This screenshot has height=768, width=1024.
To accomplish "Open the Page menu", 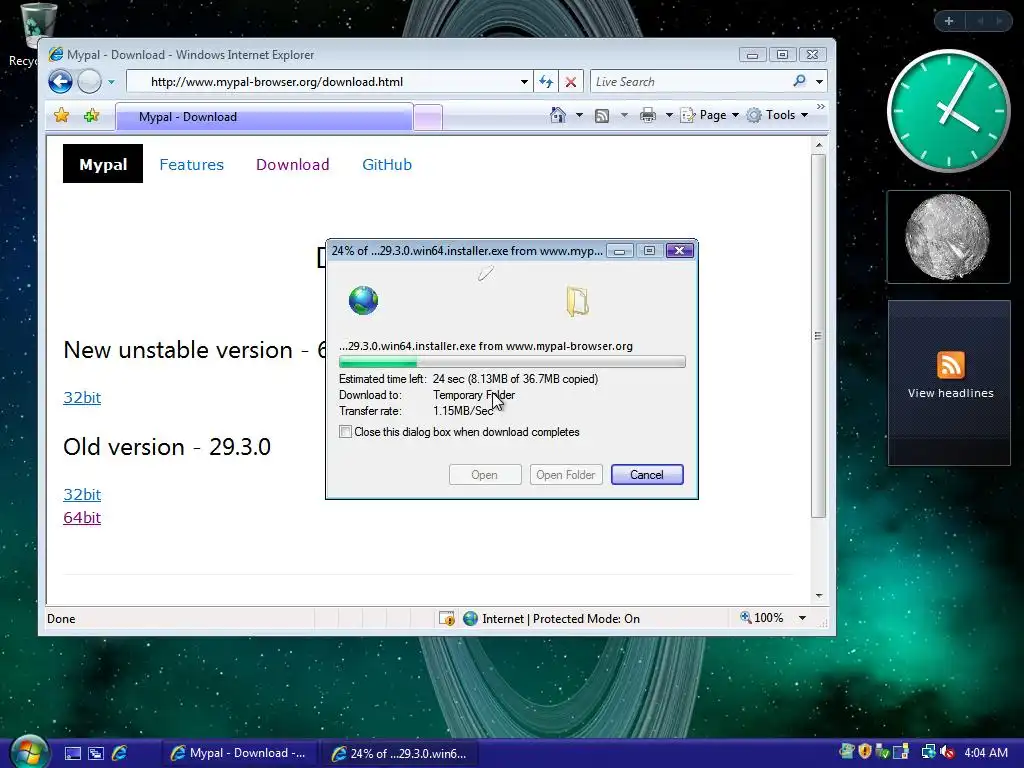I will [x=709, y=115].
